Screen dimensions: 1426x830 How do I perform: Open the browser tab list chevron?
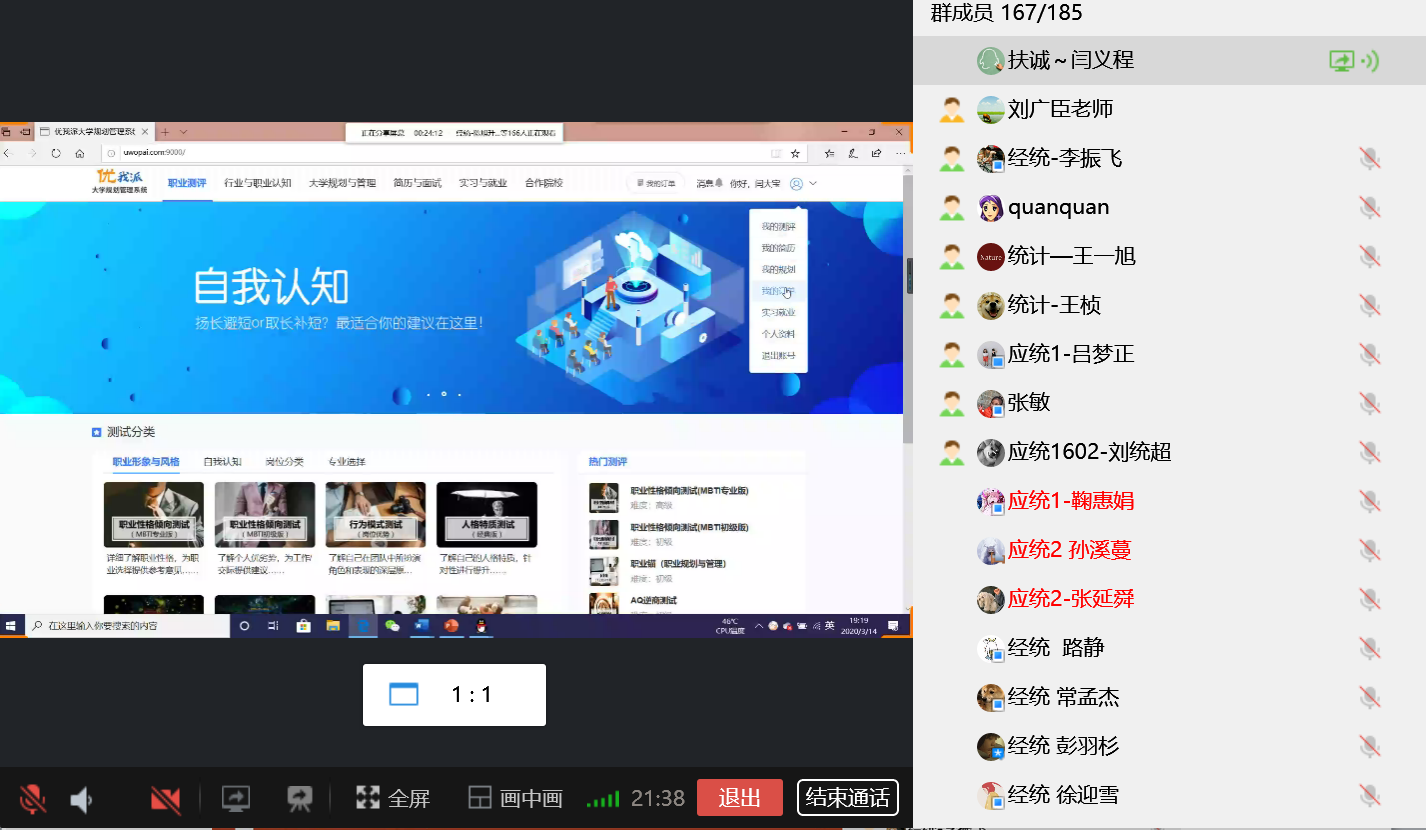click(x=183, y=132)
